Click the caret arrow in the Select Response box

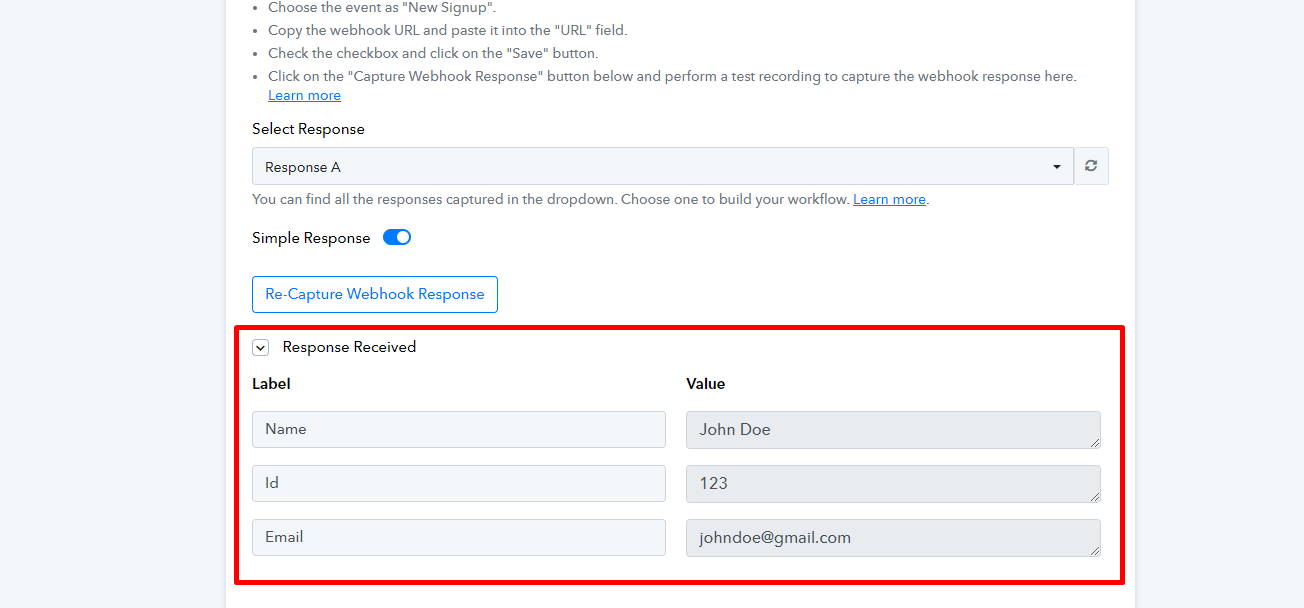coord(1057,167)
